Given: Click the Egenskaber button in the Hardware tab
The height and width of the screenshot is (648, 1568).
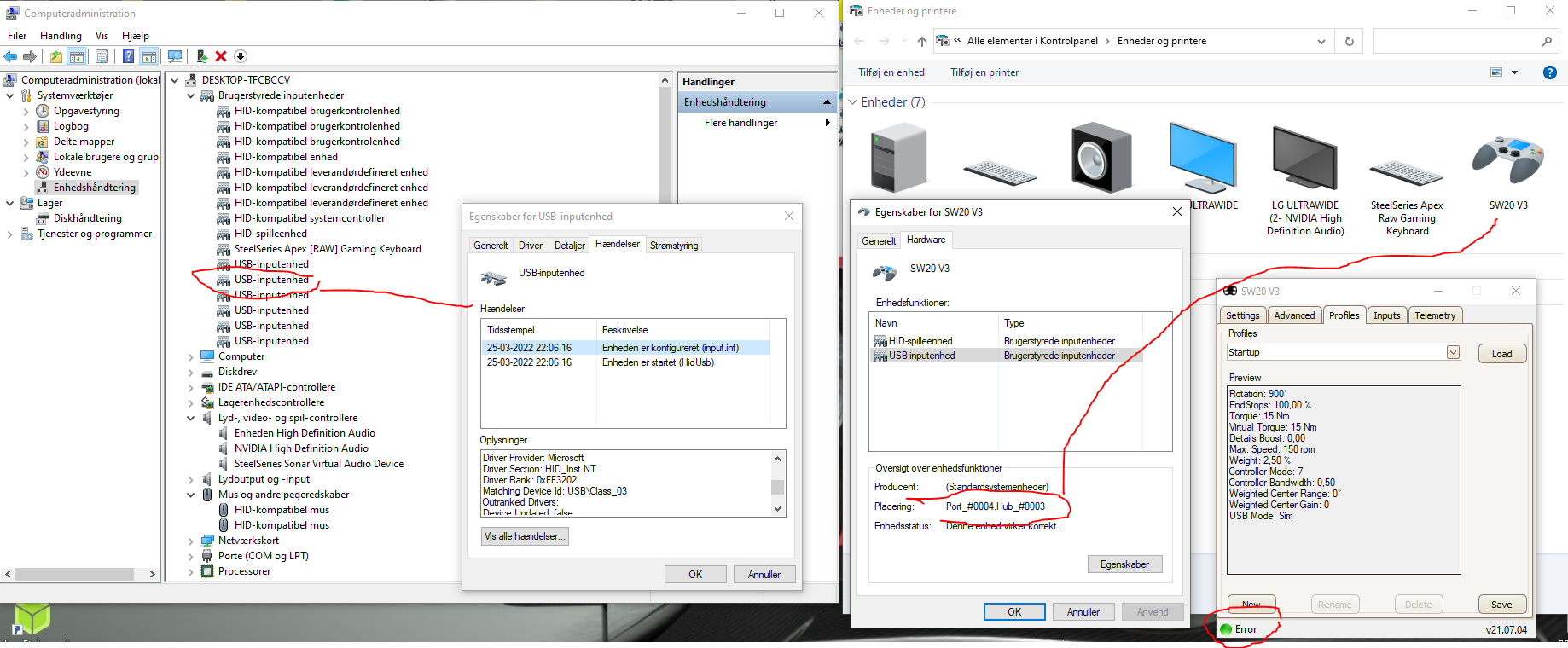Looking at the screenshot, I should tap(1124, 564).
